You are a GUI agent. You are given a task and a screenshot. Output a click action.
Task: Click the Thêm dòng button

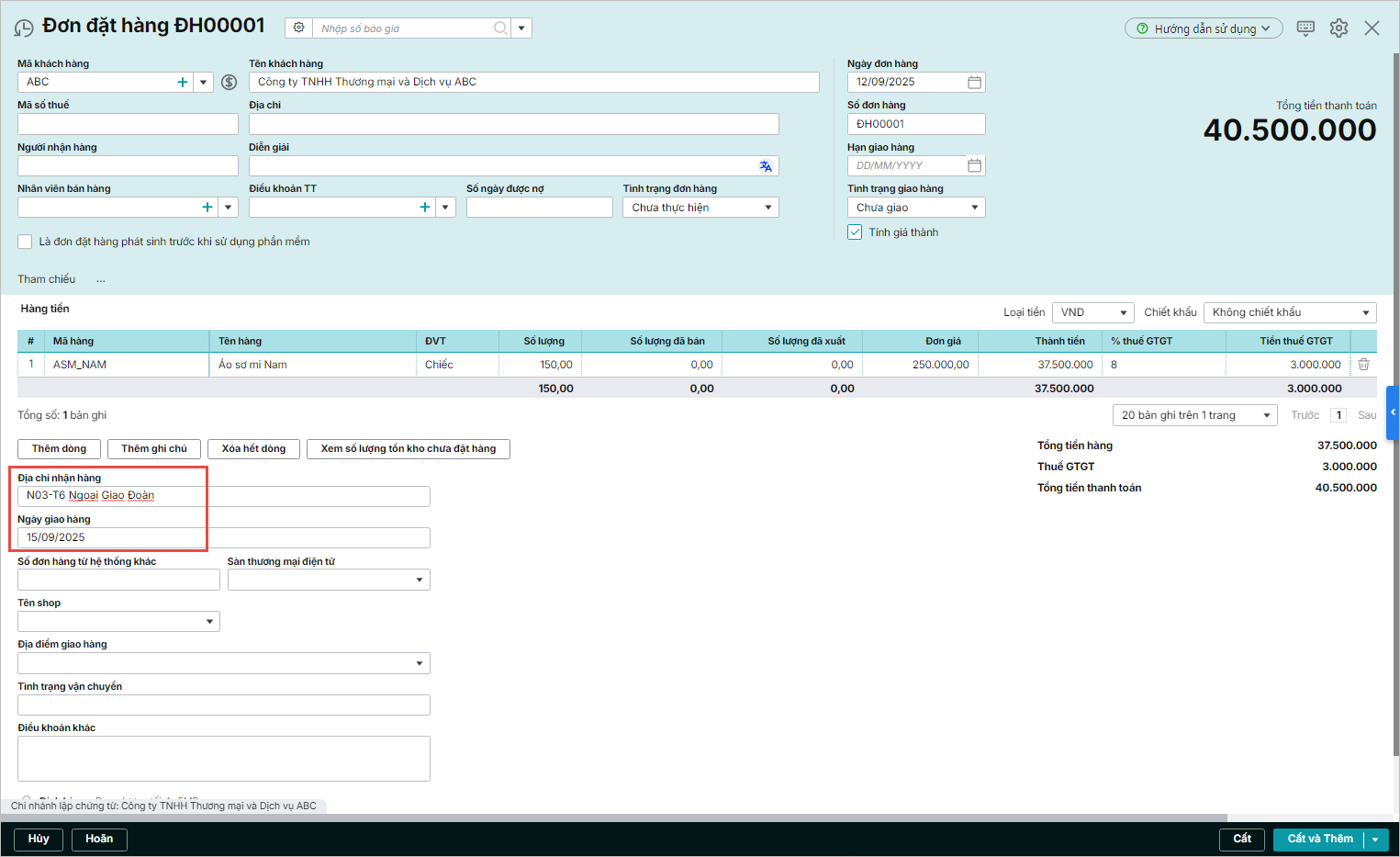60,449
